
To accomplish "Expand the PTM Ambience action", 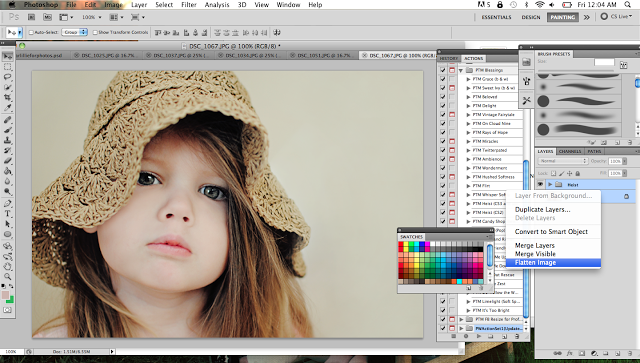I will coord(469,159).
